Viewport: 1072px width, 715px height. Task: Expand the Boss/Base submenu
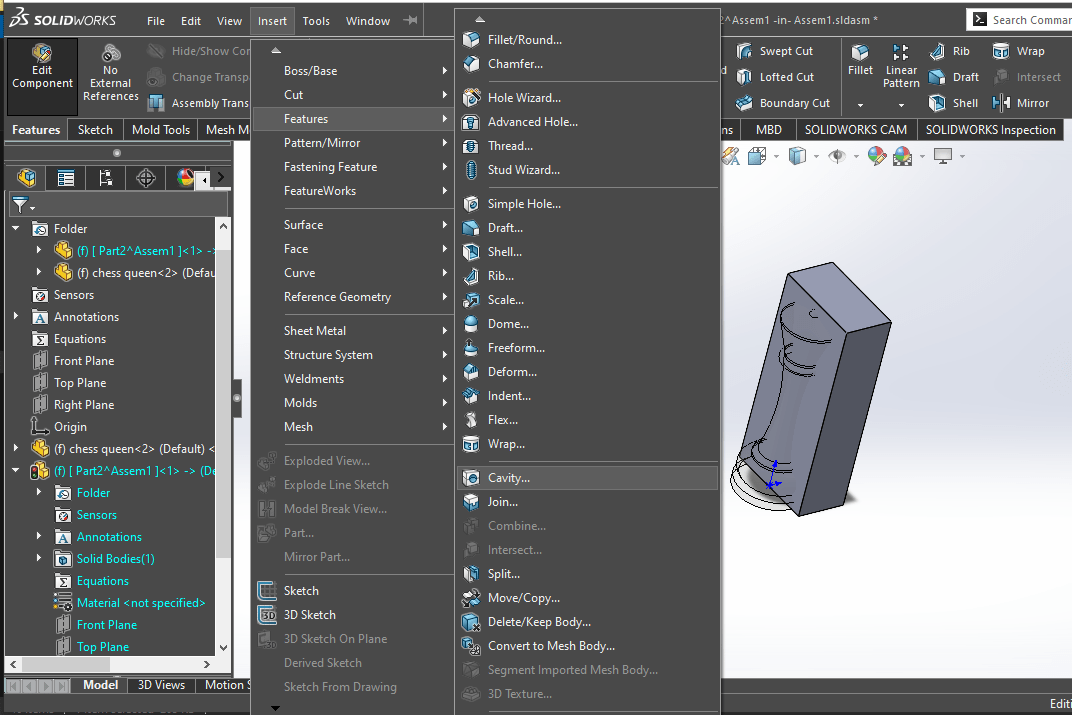(352, 70)
